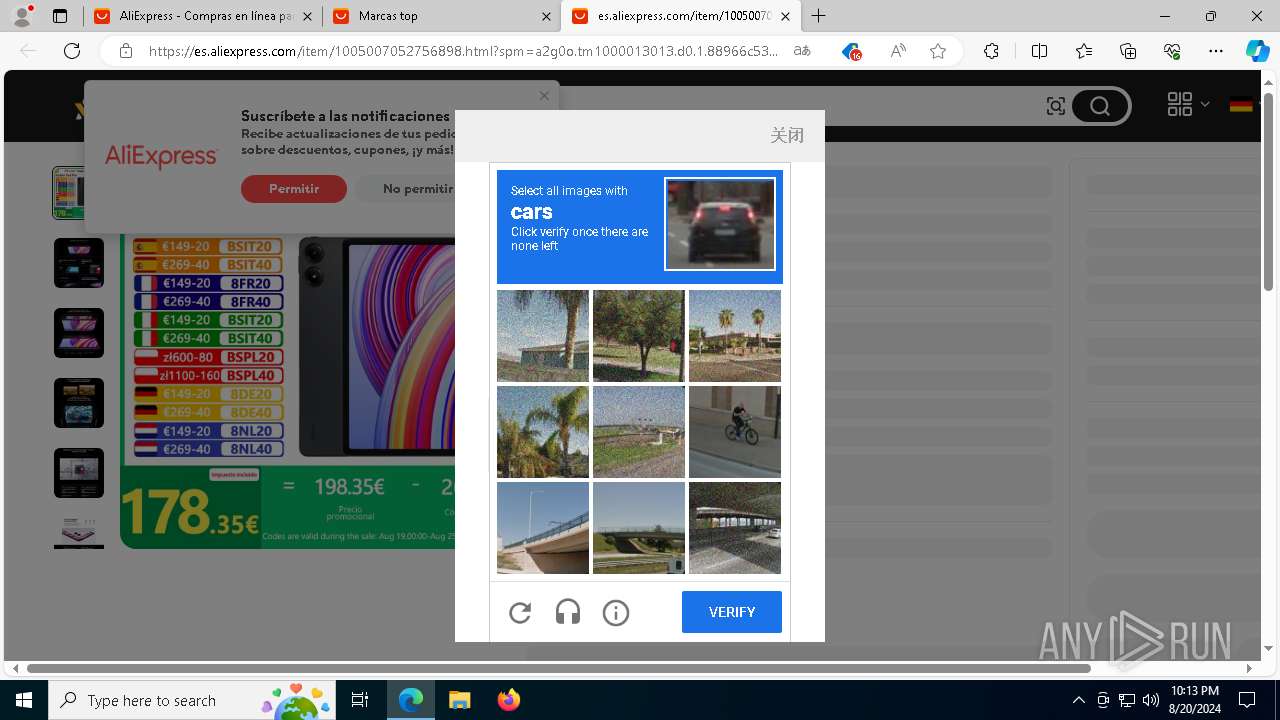The height and width of the screenshot is (720, 1280).
Task: Select captcha tile with bridge and blue sky
Action: pos(543,528)
